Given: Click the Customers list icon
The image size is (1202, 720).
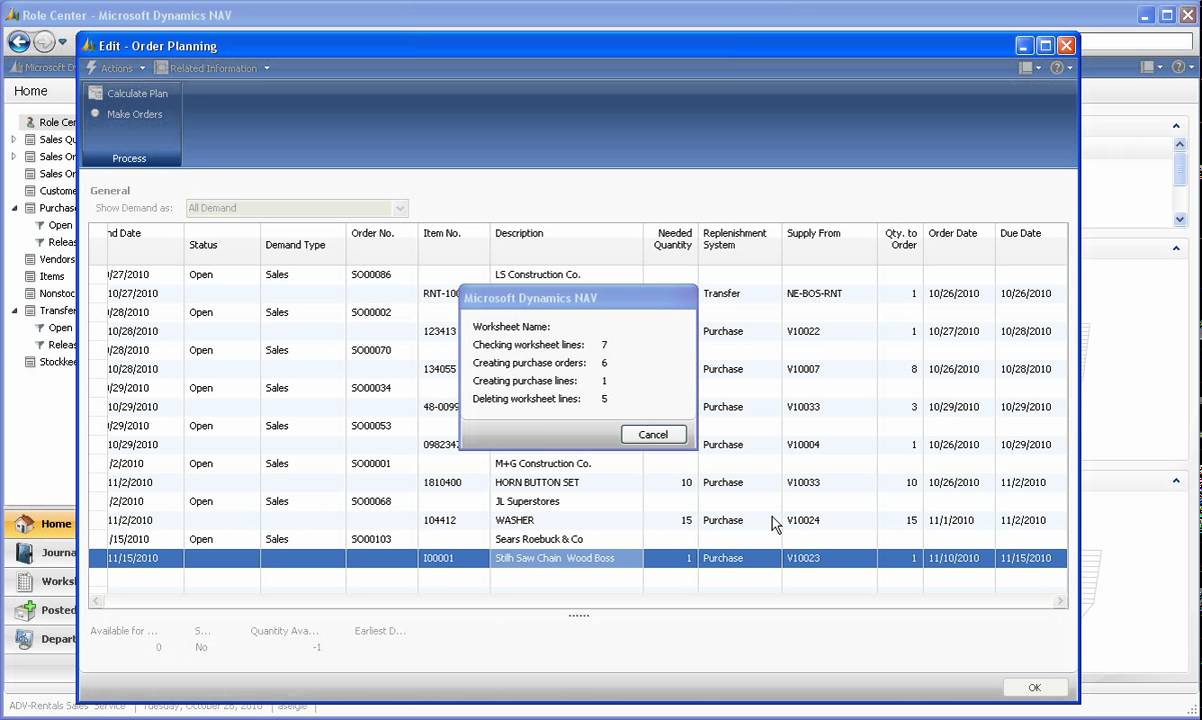Looking at the screenshot, I should click(30, 191).
